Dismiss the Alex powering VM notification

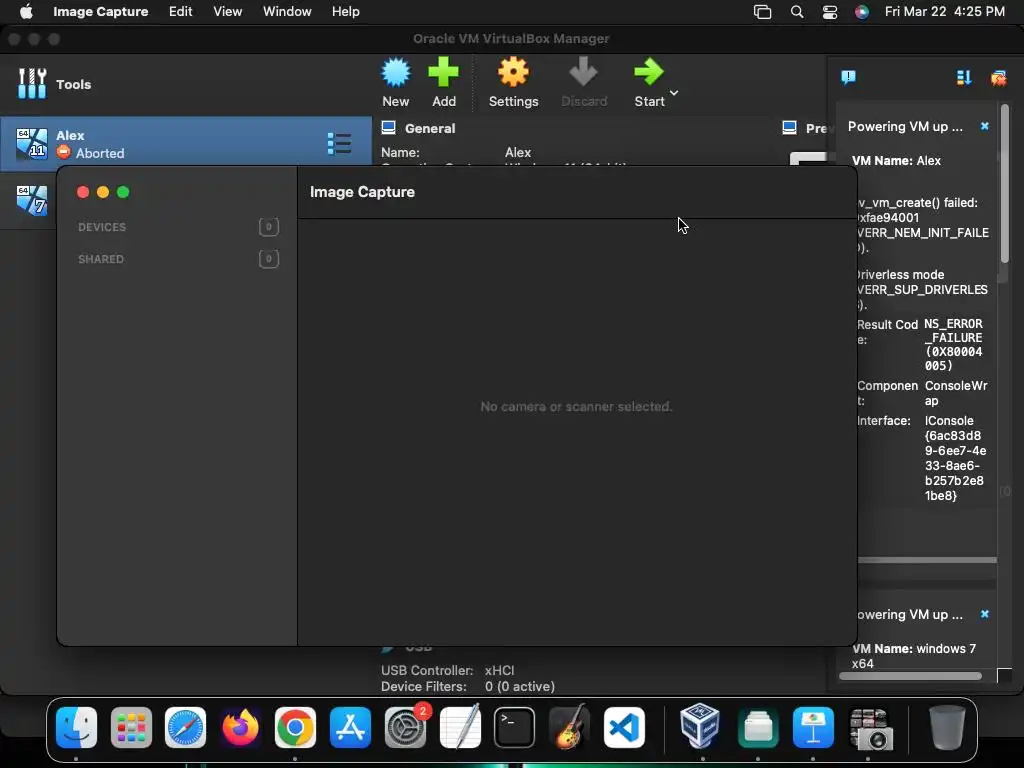pos(985,126)
